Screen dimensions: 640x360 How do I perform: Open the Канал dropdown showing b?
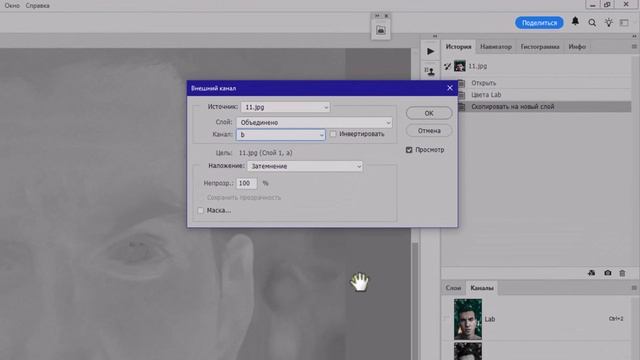pos(281,135)
